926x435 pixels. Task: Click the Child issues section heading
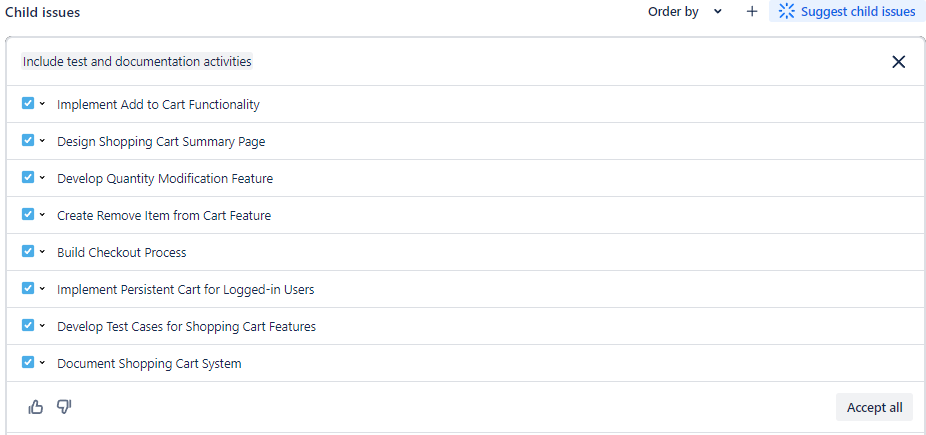42,13
